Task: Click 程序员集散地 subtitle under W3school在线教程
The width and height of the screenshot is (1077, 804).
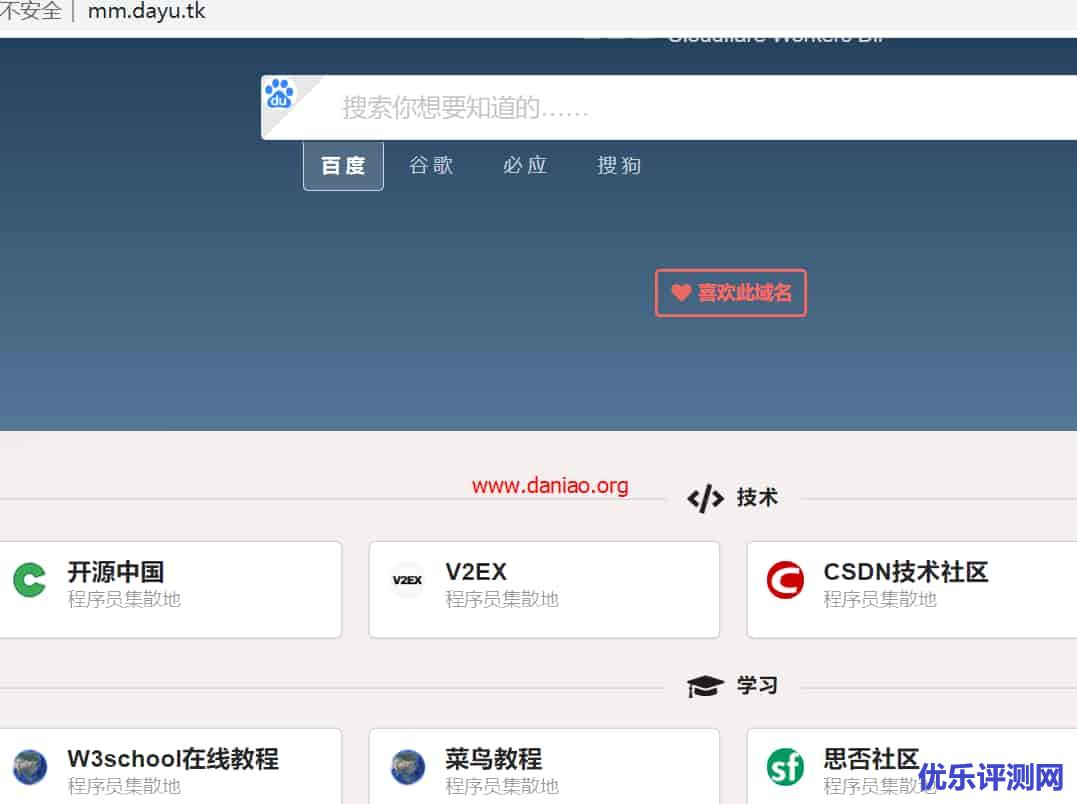Action: click(124, 786)
